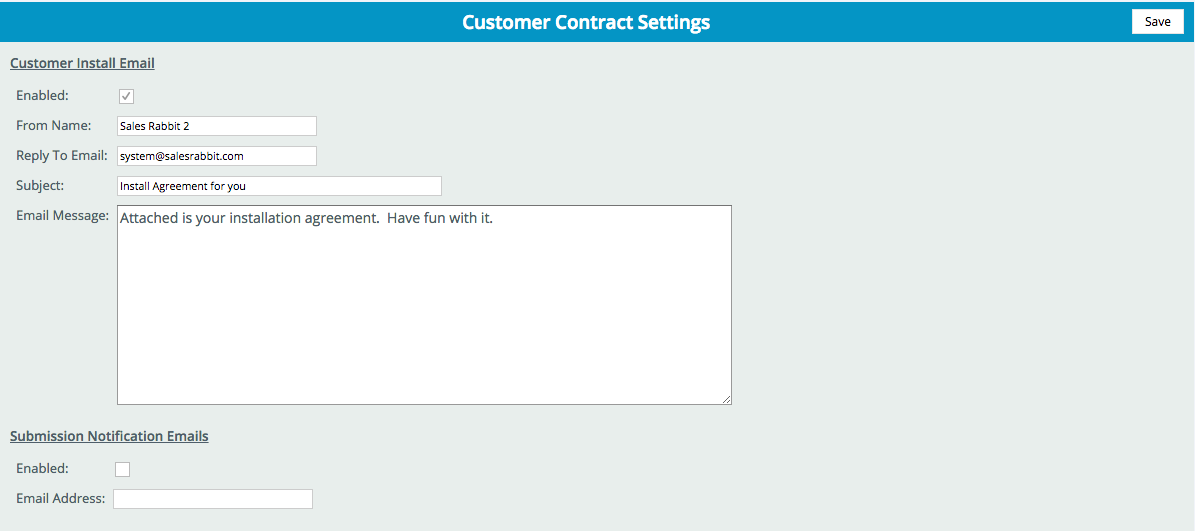Click the empty Email Address field
This screenshot has width=1195, height=531.
coord(213,499)
